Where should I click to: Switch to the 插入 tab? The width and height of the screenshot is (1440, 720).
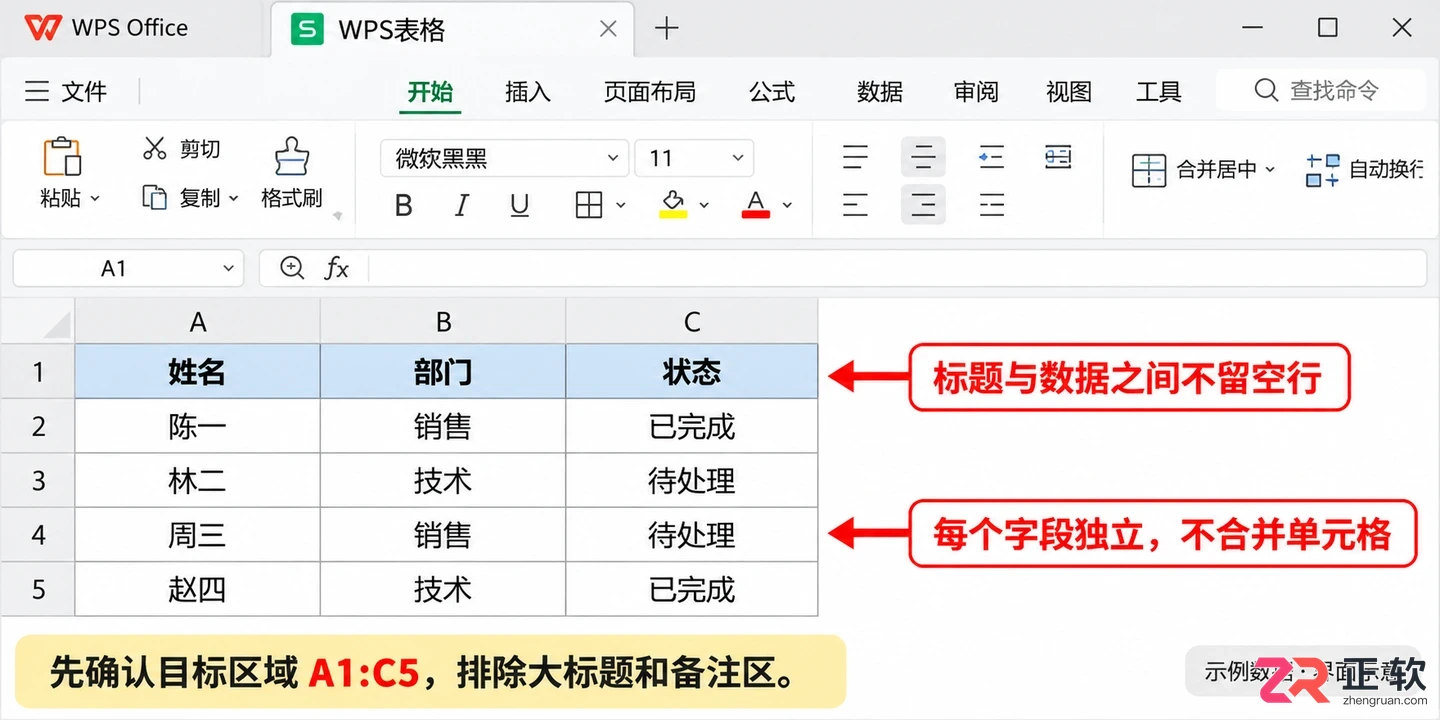point(528,92)
